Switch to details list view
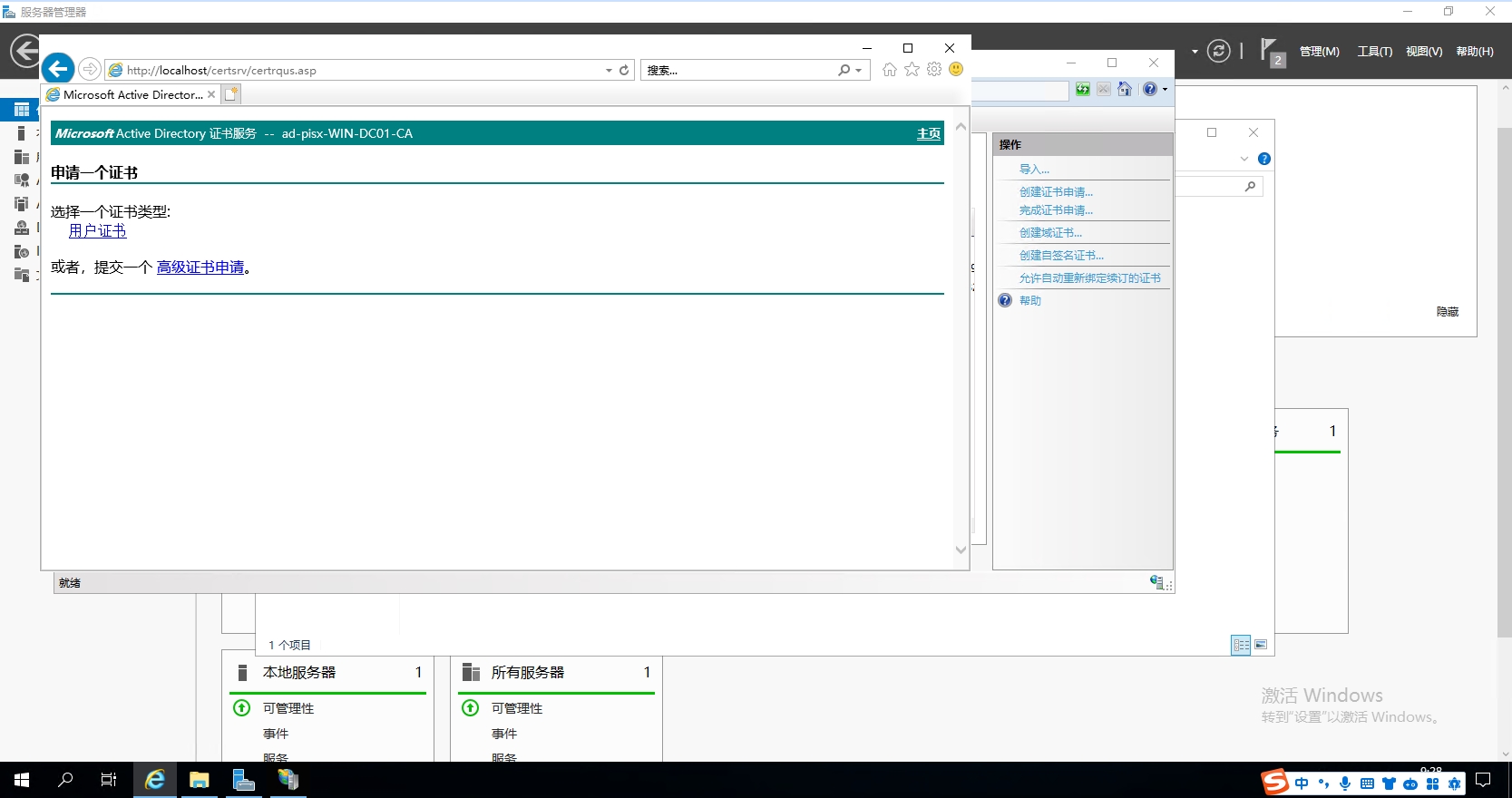Image resolution: width=1512 pixels, height=798 pixels. click(x=1241, y=645)
